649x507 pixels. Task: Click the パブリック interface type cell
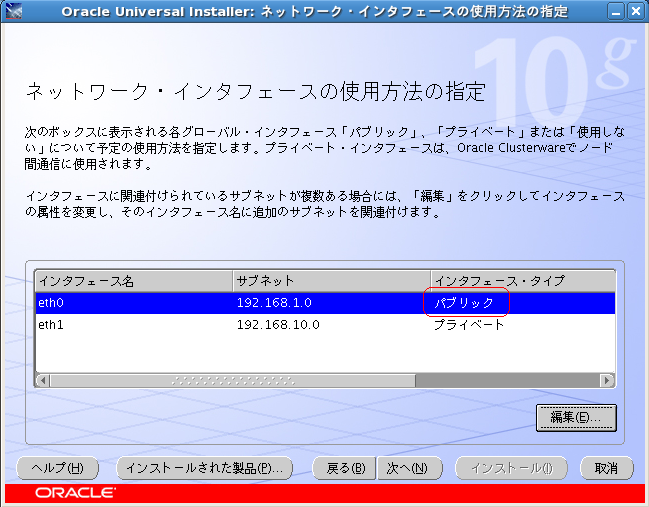coord(523,303)
